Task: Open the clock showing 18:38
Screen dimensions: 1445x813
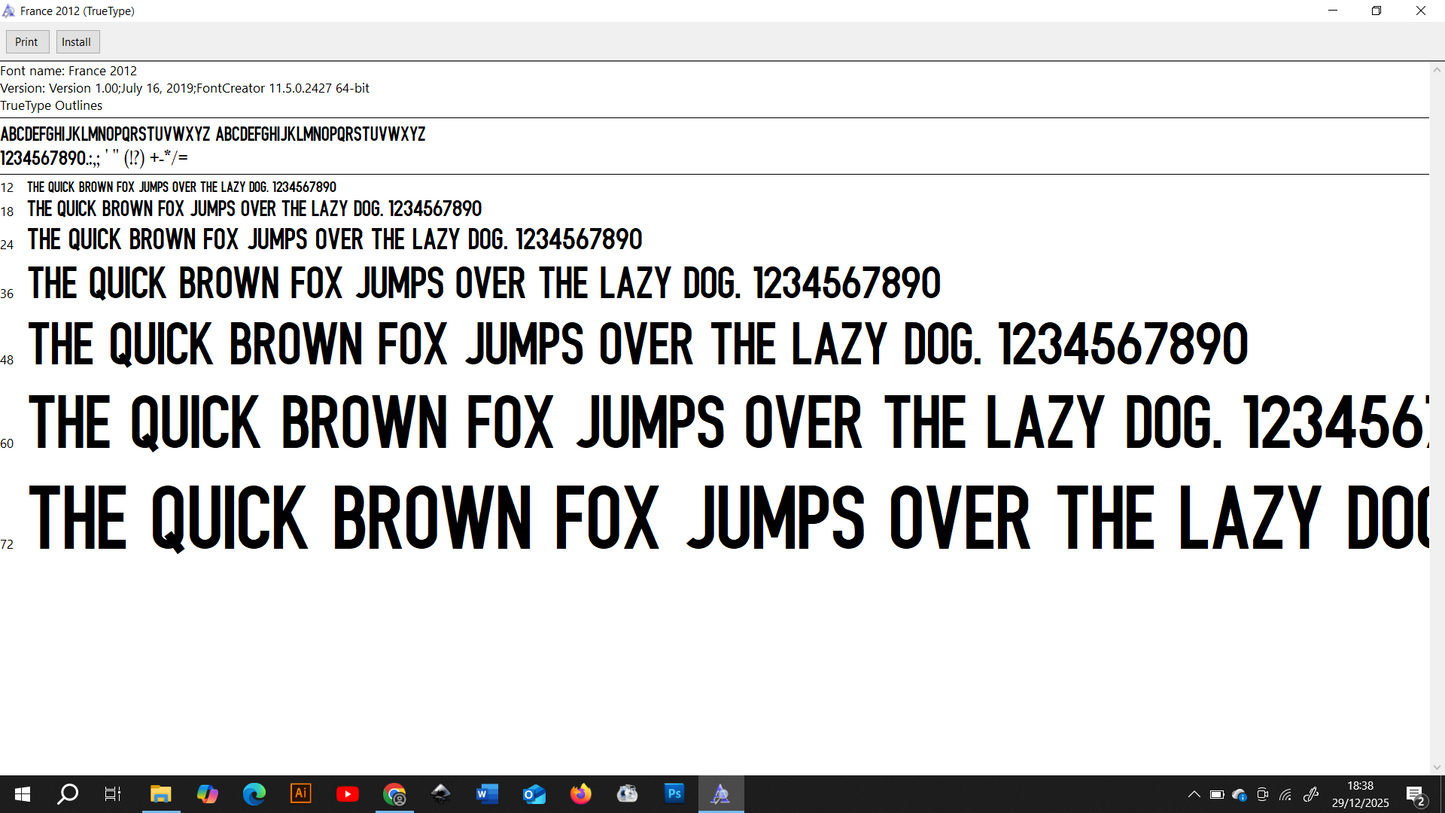Action: tap(1360, 794)
